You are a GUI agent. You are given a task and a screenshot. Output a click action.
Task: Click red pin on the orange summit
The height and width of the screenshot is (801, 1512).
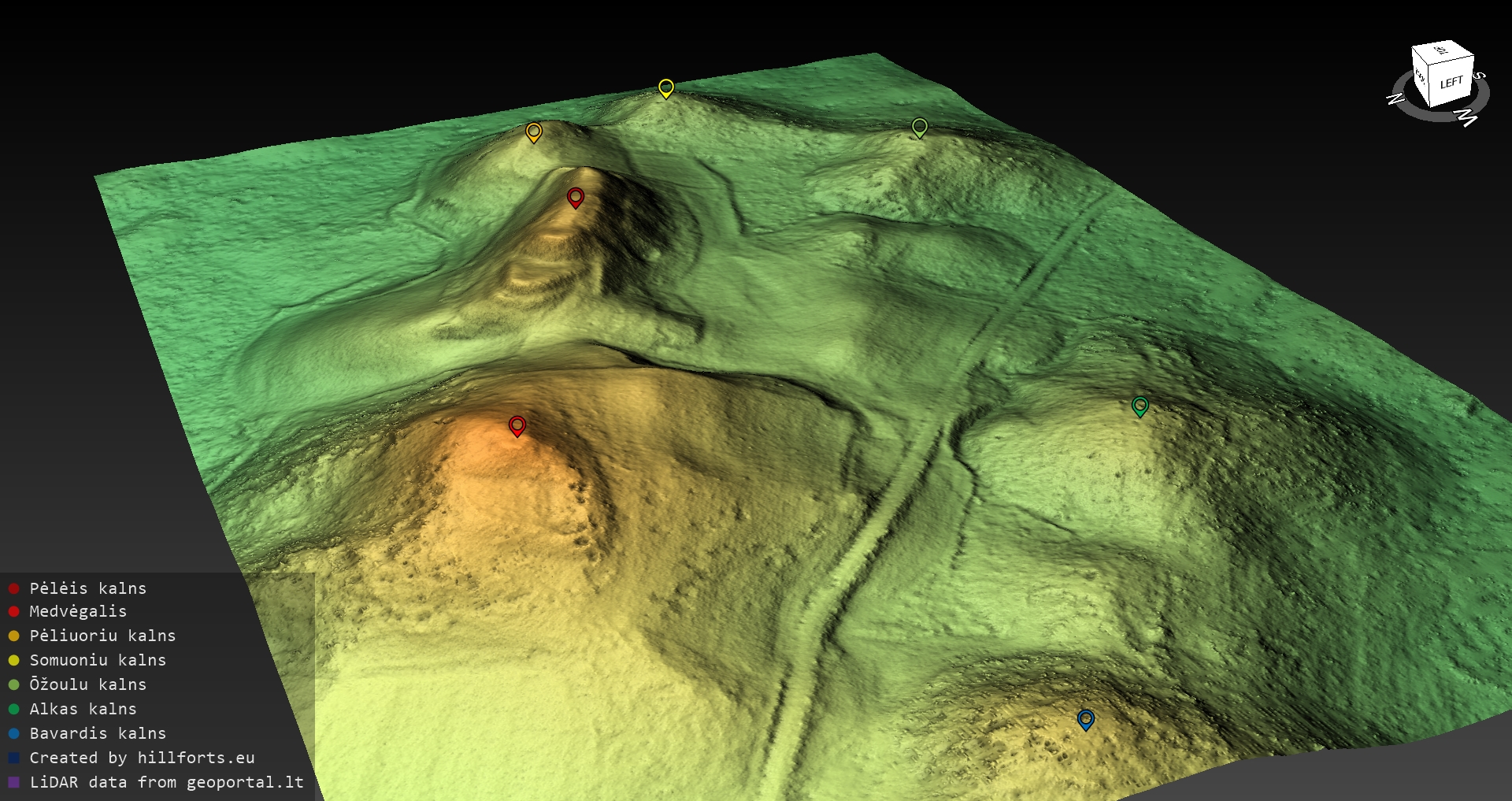point(517,425)
